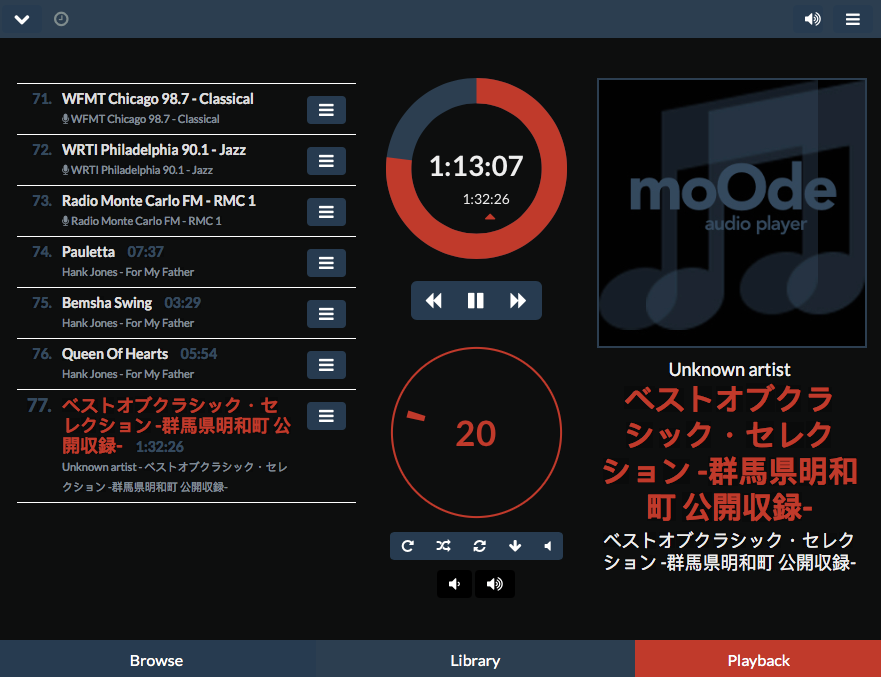This screenshot has width=881, height=677.
Task: Click the speaker icon in top bar
Action: (x=812, y=19)
